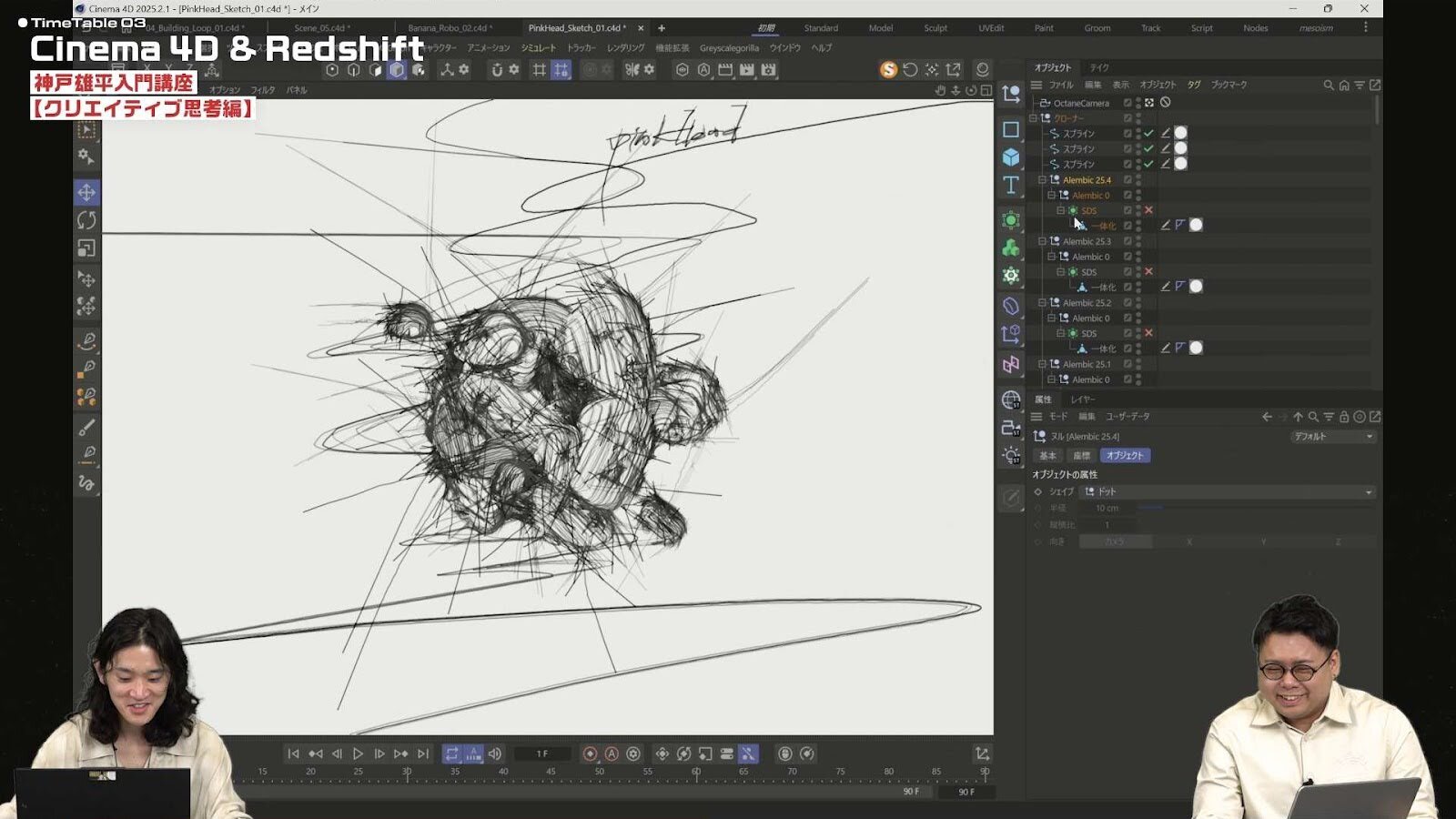The width and height of the screenshot is (1456, 819).
Task: Click the Scale tool icon
Action: click(x=86, y=248)
